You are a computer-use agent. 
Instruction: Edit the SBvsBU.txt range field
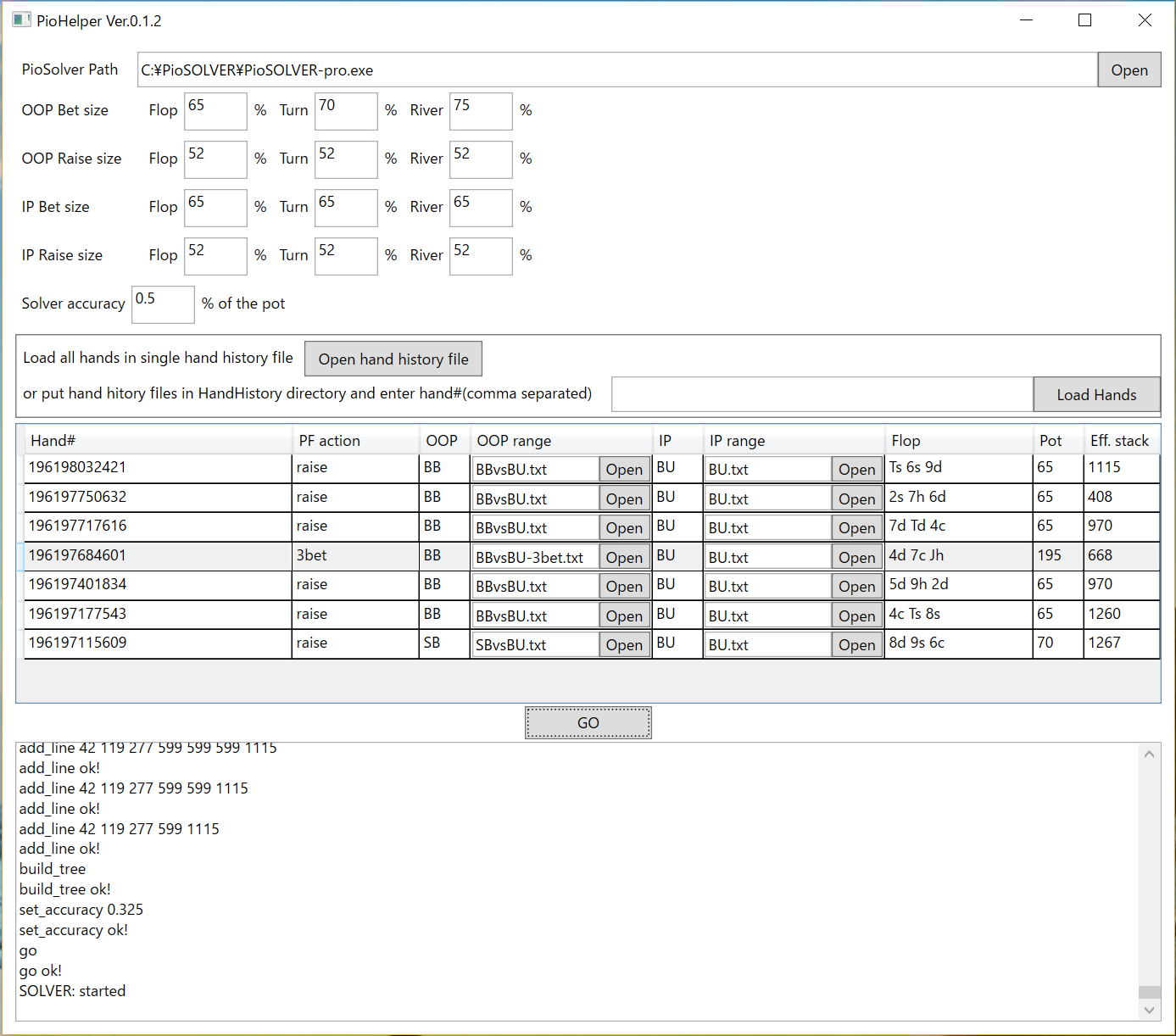tap(535, 644)
